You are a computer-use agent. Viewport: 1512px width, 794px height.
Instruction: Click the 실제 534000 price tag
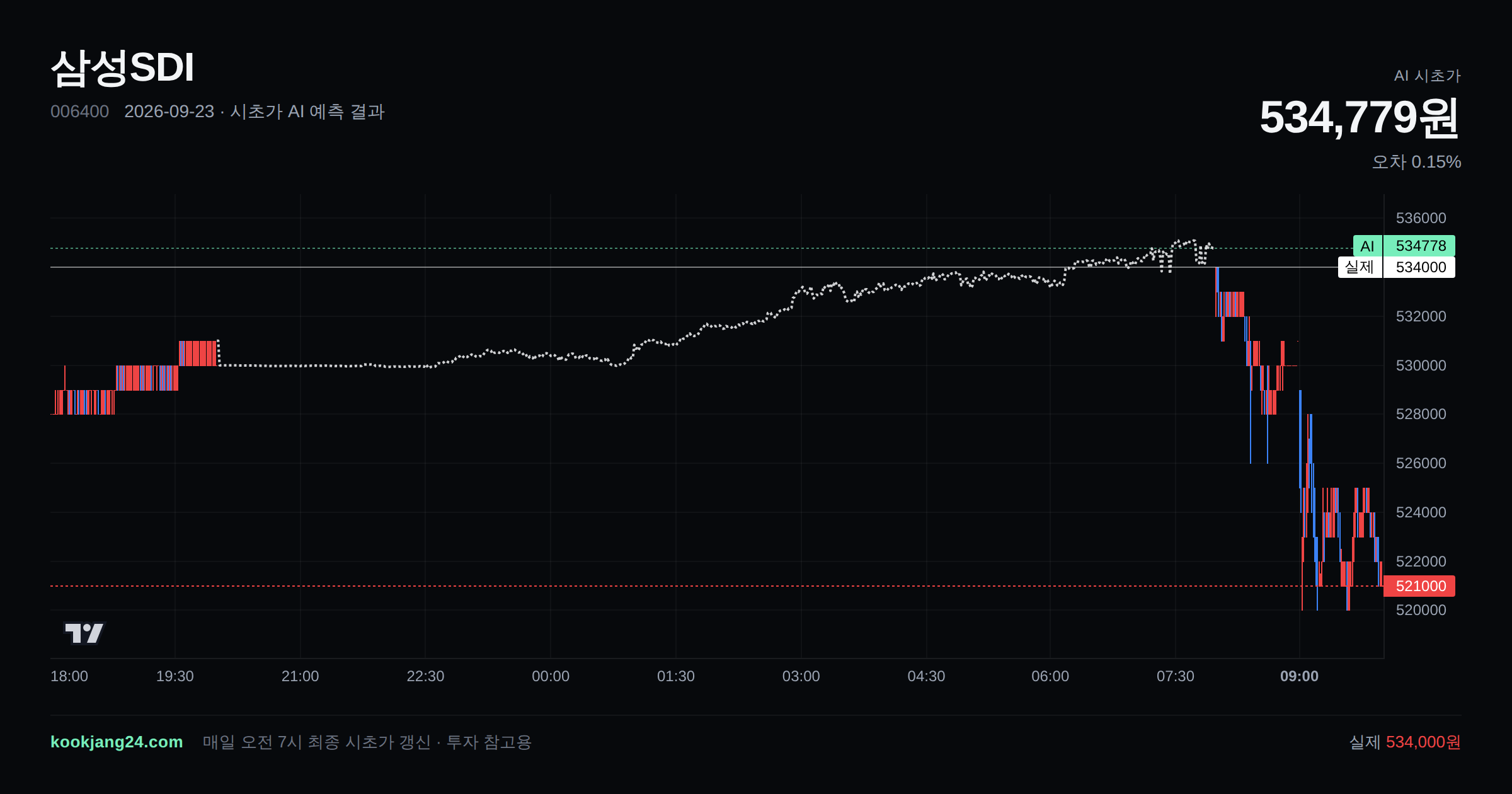coord(1397,267)
